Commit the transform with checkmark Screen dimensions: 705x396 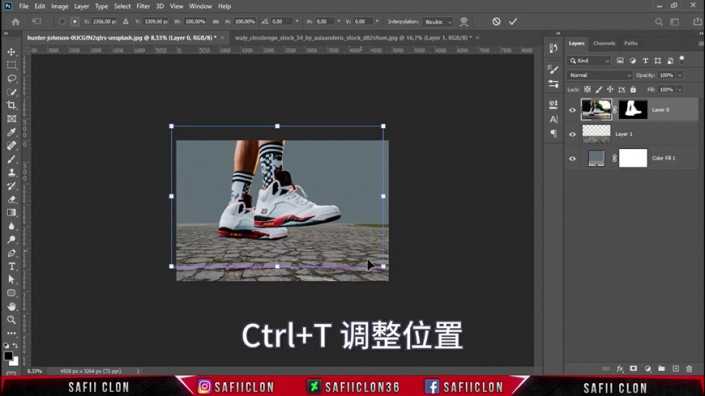pyautogui.click(x=513, y=21)
